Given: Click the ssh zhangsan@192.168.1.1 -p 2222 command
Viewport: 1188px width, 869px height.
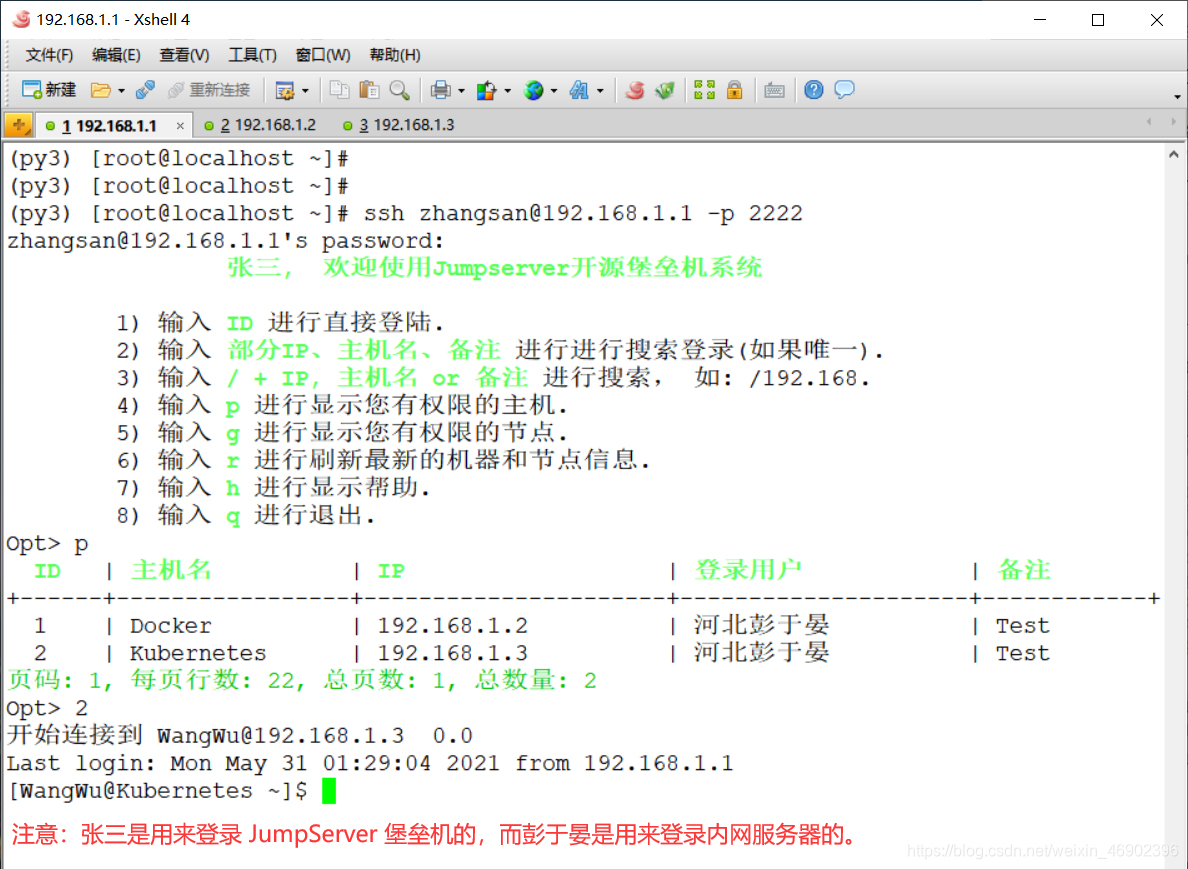Looking at the screenshot, I should pos(583,214).
